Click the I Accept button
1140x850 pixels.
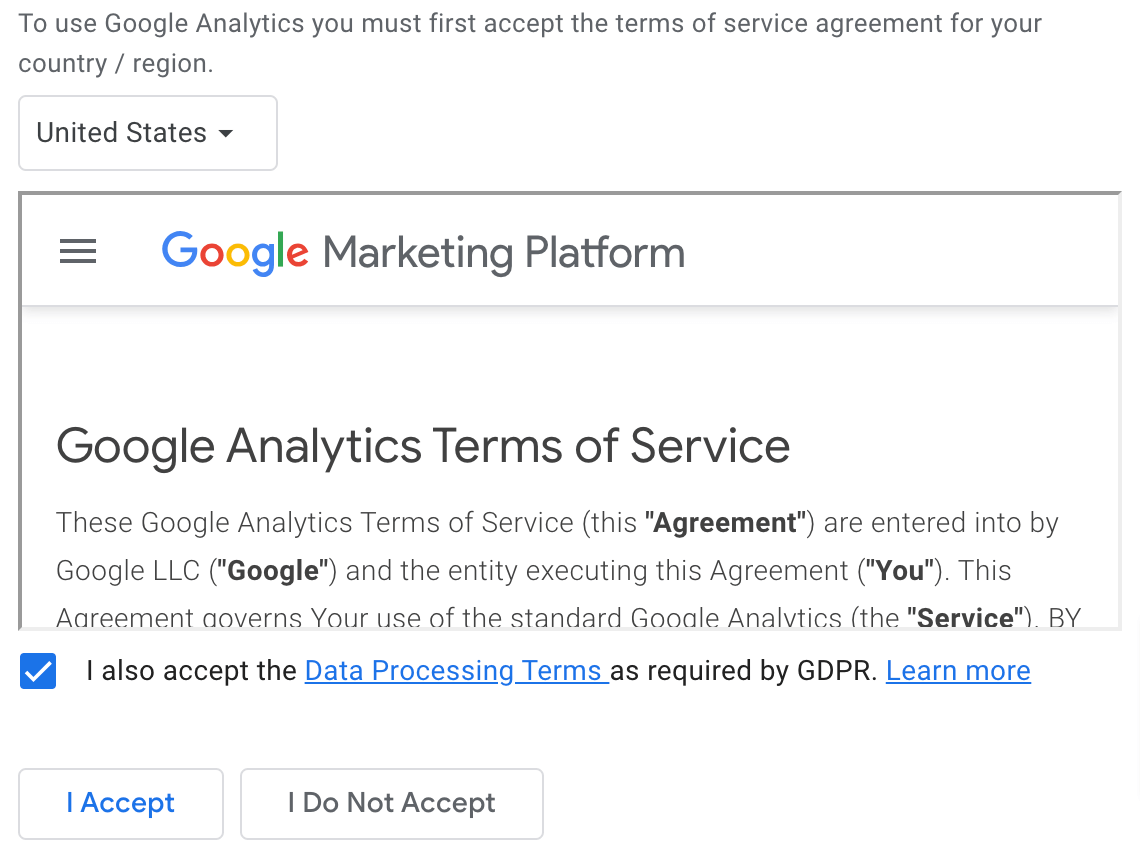point(121,803)
